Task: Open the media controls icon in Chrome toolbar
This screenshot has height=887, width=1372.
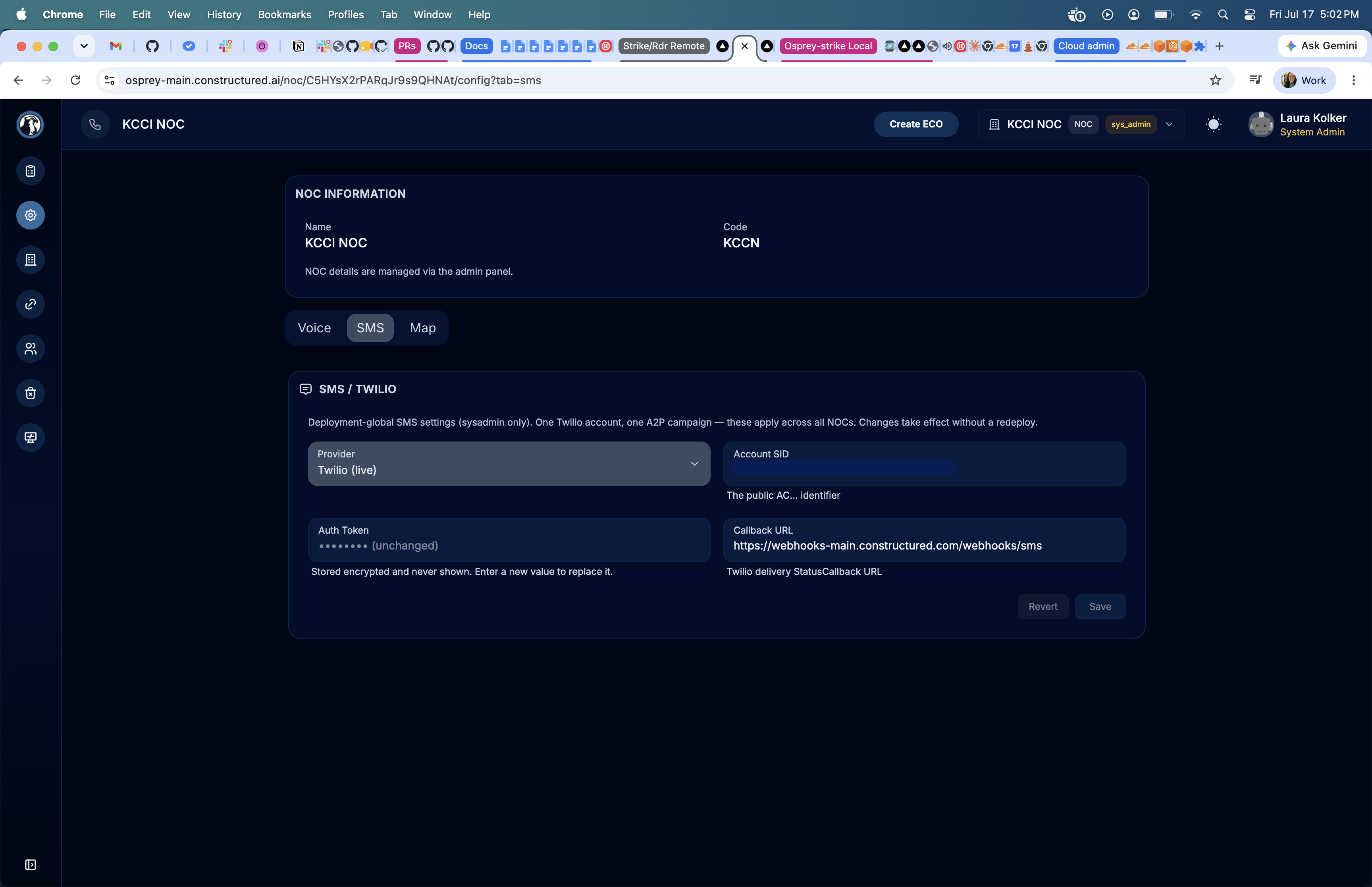Action: [x=1255, y=80]
